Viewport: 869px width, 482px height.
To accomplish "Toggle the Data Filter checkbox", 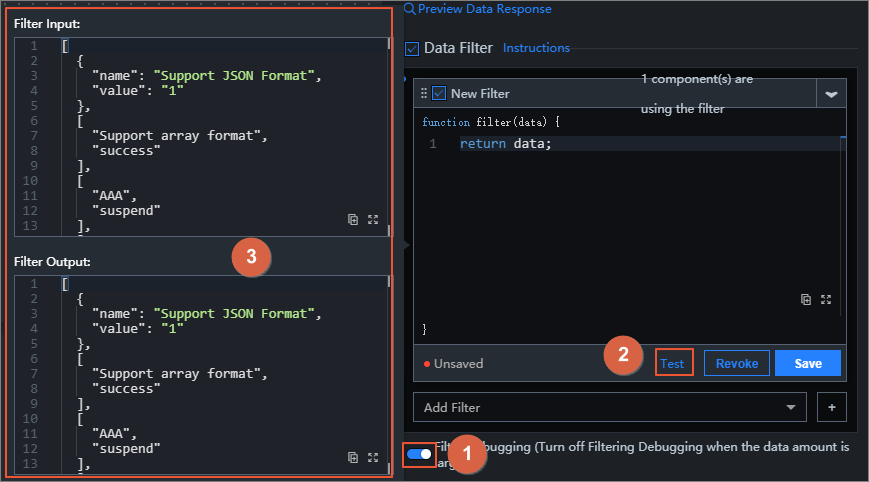I will (412, 49).
